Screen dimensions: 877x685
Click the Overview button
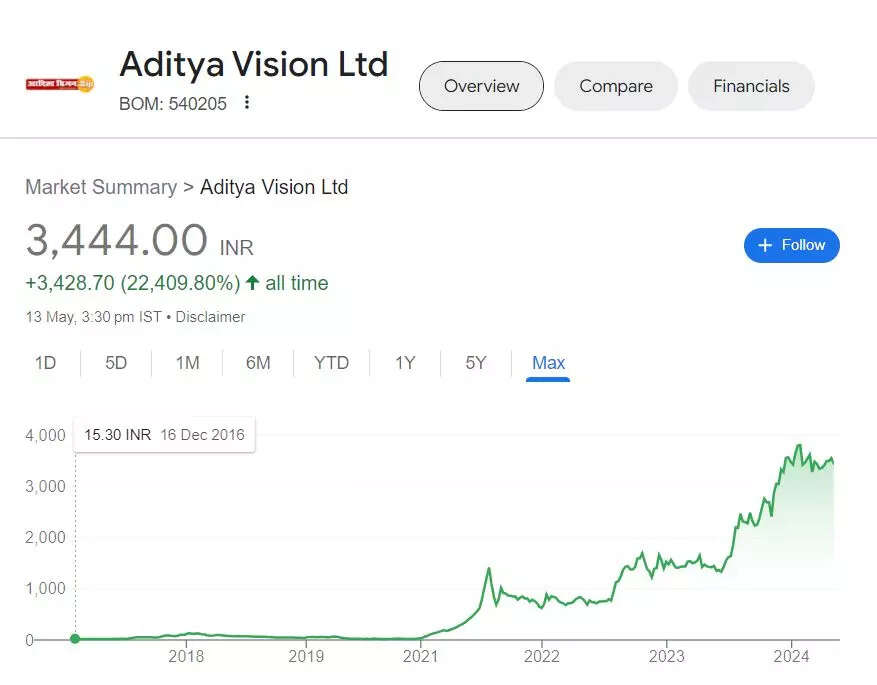point(480,86)
